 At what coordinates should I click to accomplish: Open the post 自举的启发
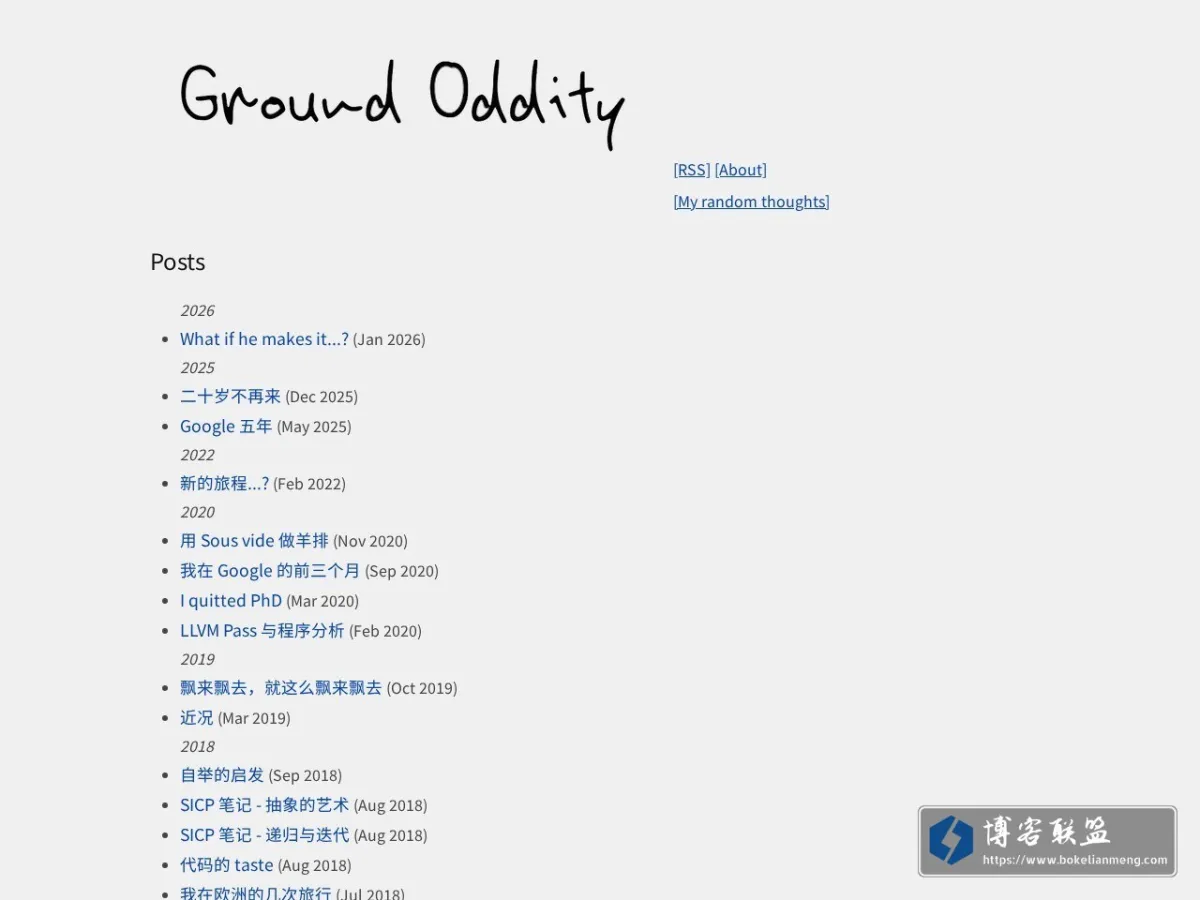pyautogui.click(x=222, y=774)
